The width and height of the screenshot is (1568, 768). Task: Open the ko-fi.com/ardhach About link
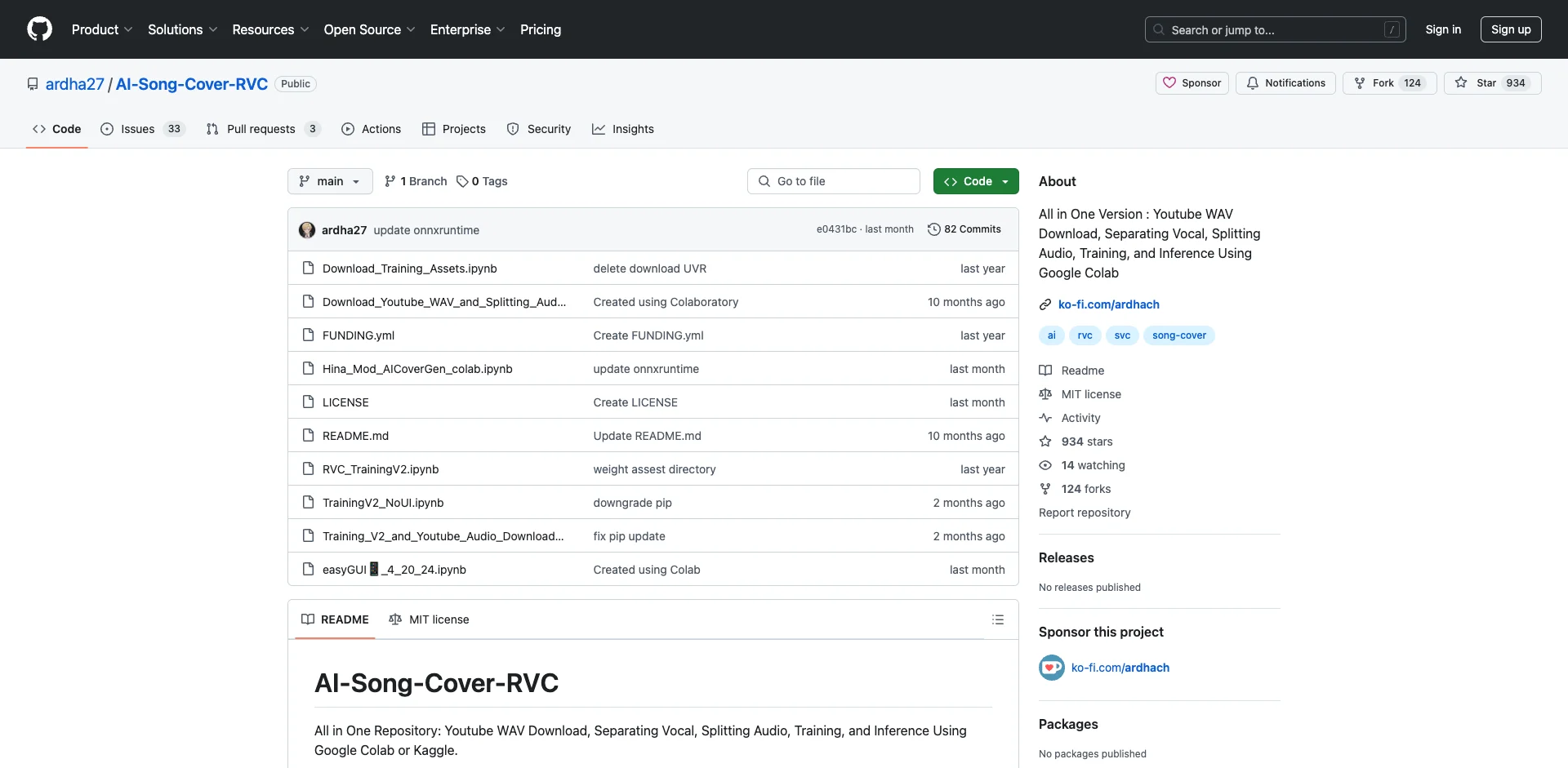pos(1108,304)
